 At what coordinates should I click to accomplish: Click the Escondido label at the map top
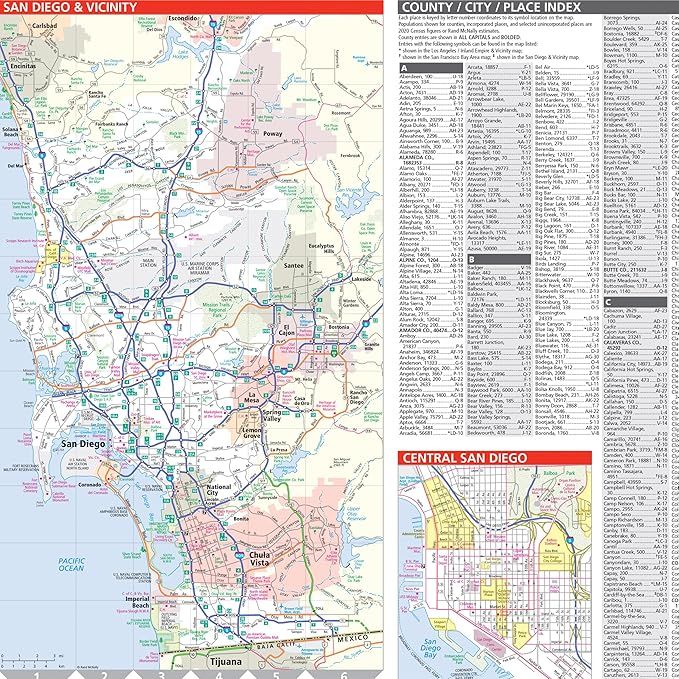[x=183, y=19]
